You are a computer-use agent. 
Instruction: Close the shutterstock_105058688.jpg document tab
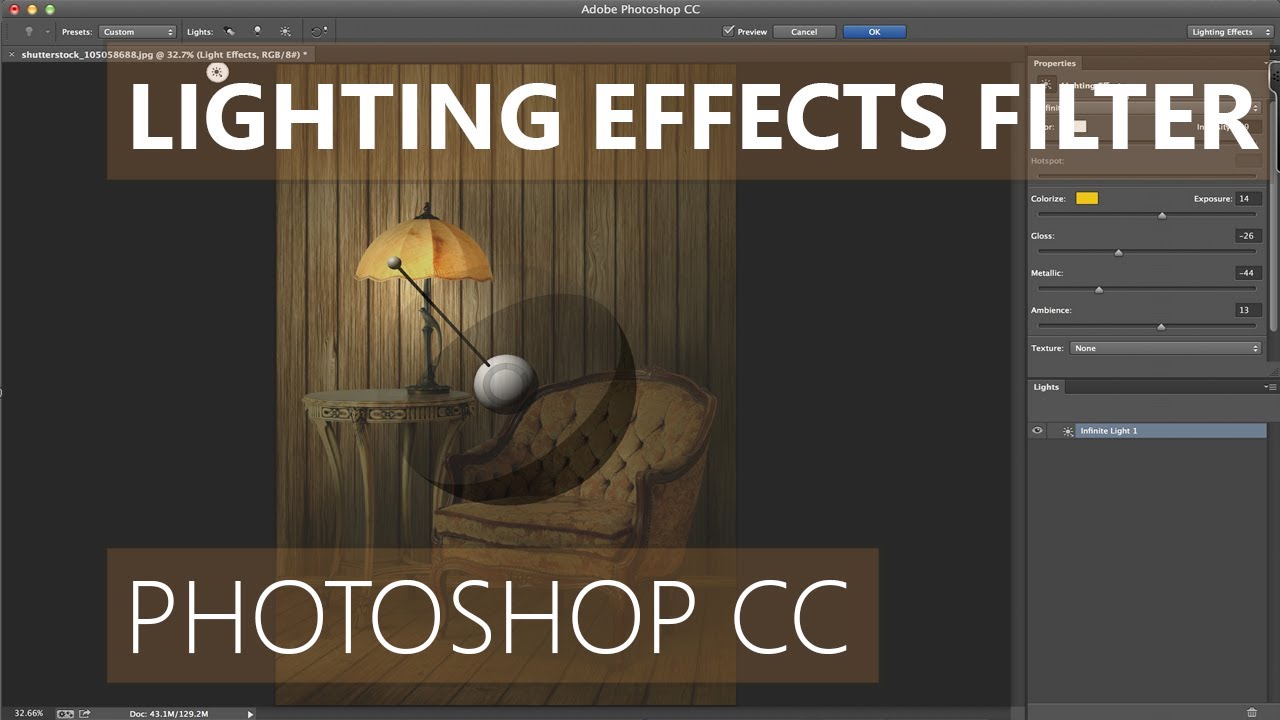pos(11,54)
